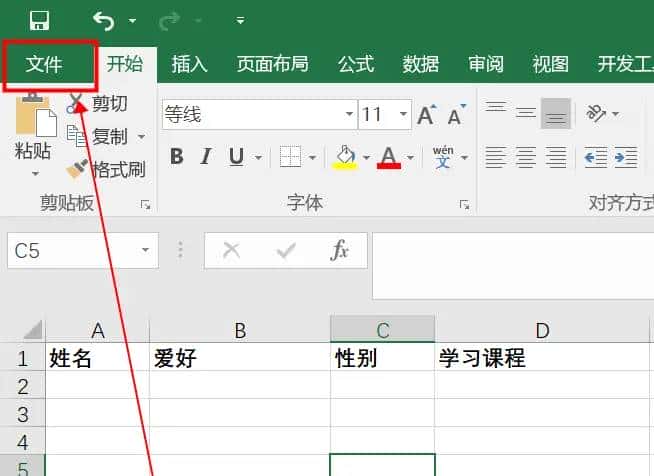Image resolution: width=654 pixels, height=476 pixels.
Task: Open the phonetic guide dropdown arrow
Action: (465, 157)
